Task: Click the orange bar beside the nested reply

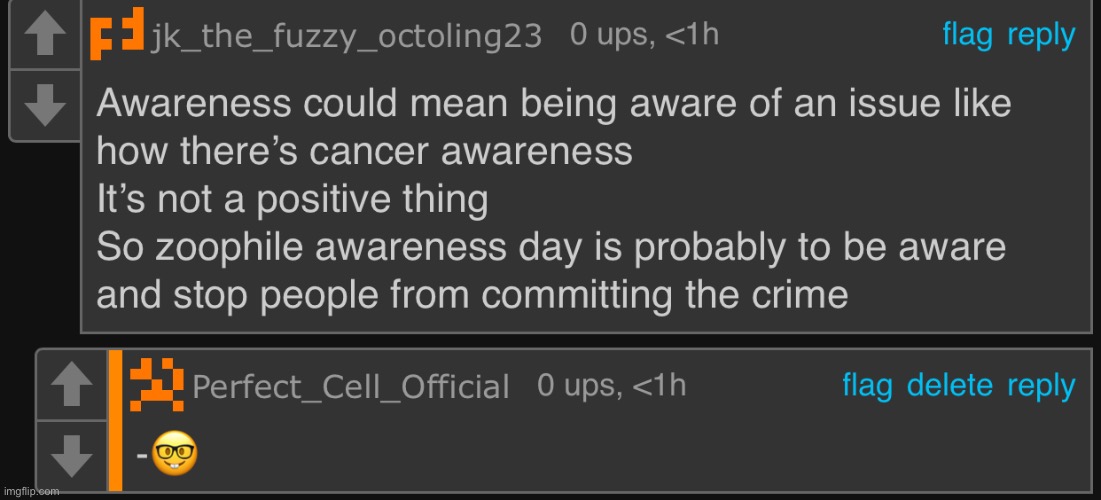Action: (115, 420)
